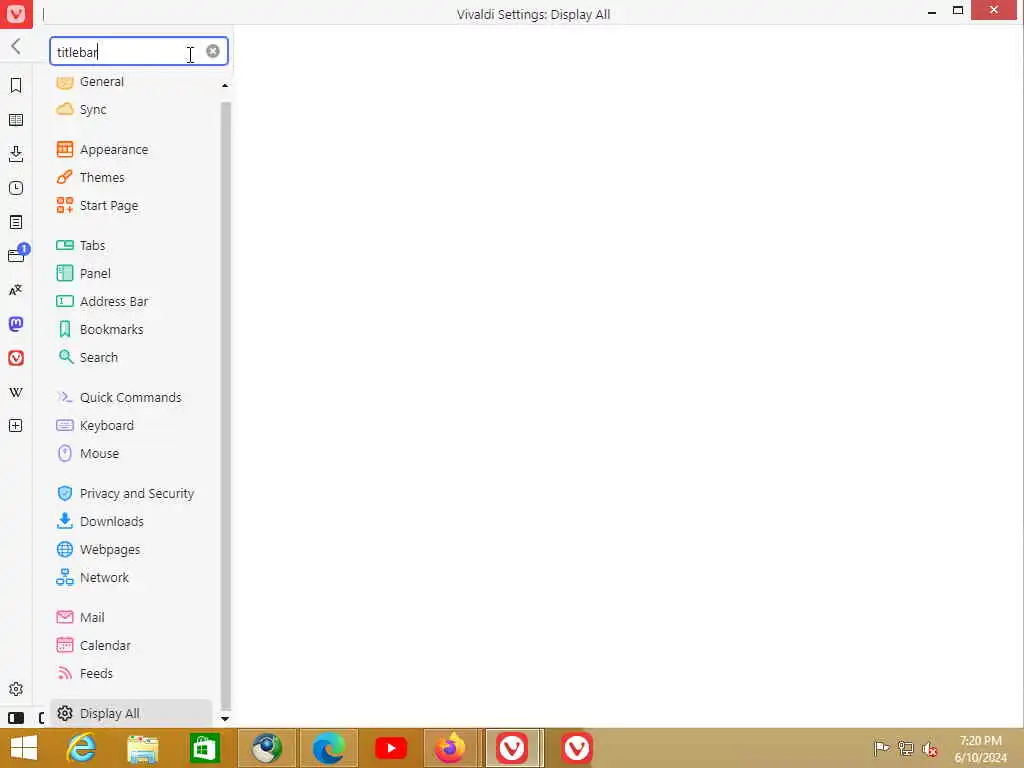Open Settings gear in the side panel
The width and height of the screenshot is (1024, 768).
coord(16,689)
